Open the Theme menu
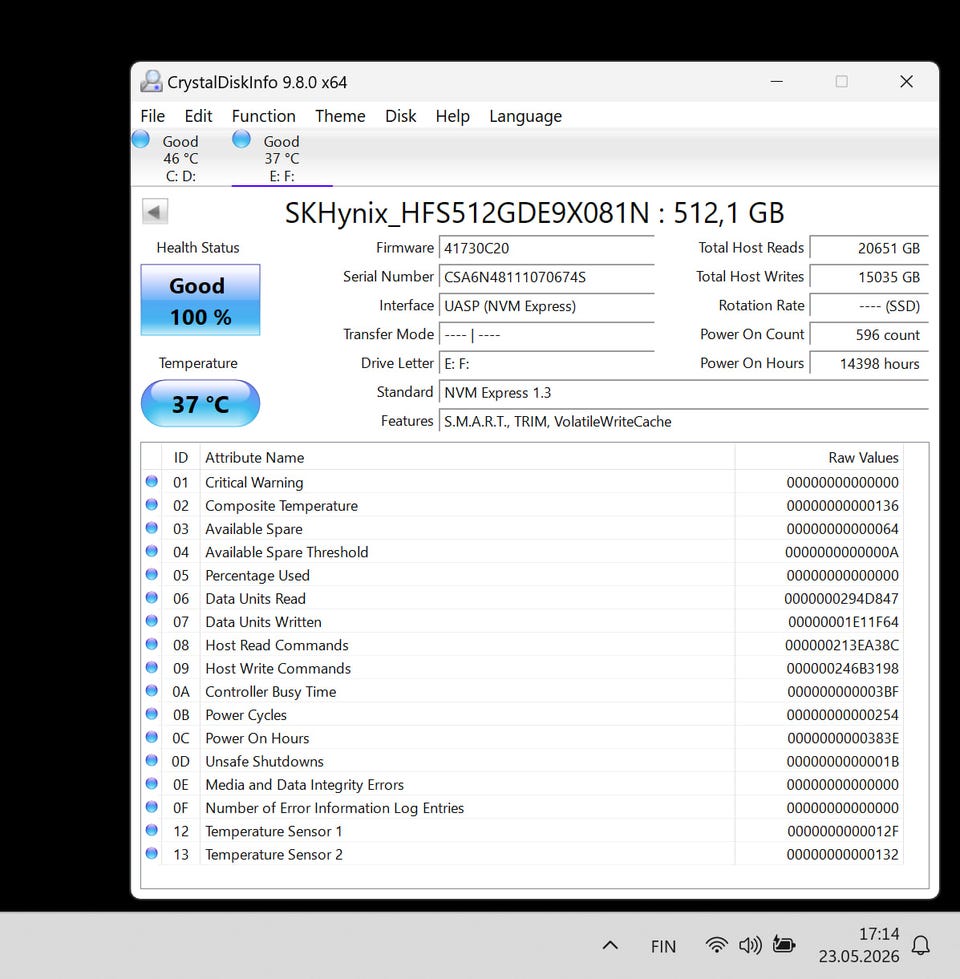Screen dimensions: 960x979 click(340, 116)
